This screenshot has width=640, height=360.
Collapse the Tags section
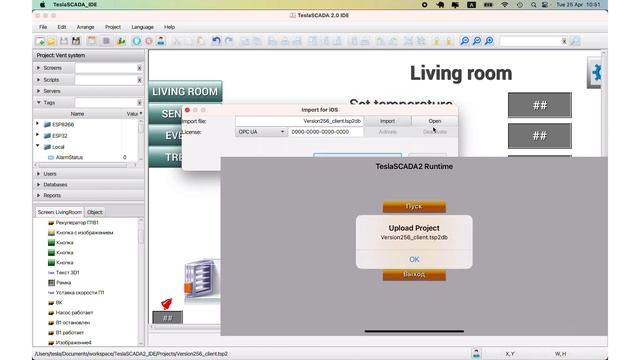pyautogui.click(x=39, y=102)
